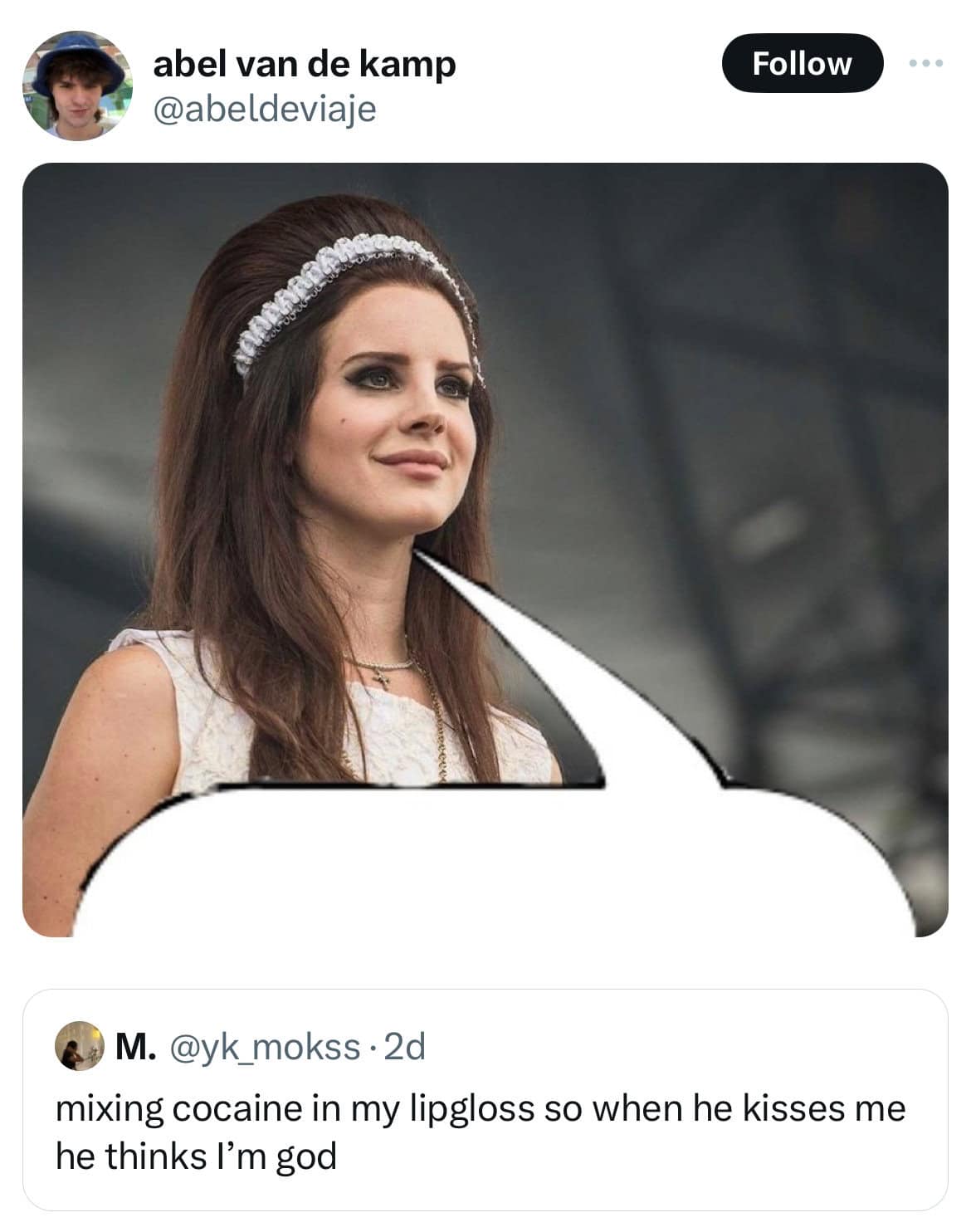The height and width of the screenshot is (1232, 971).
Task: Click the black Follow button
Action: tap(801, 63)
